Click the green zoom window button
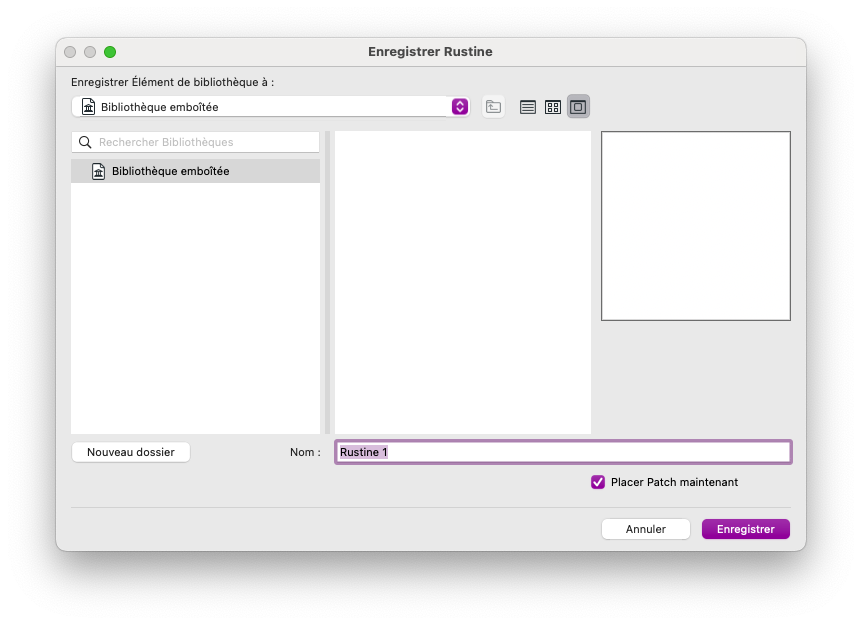862x625 pixels. [110, 52]
